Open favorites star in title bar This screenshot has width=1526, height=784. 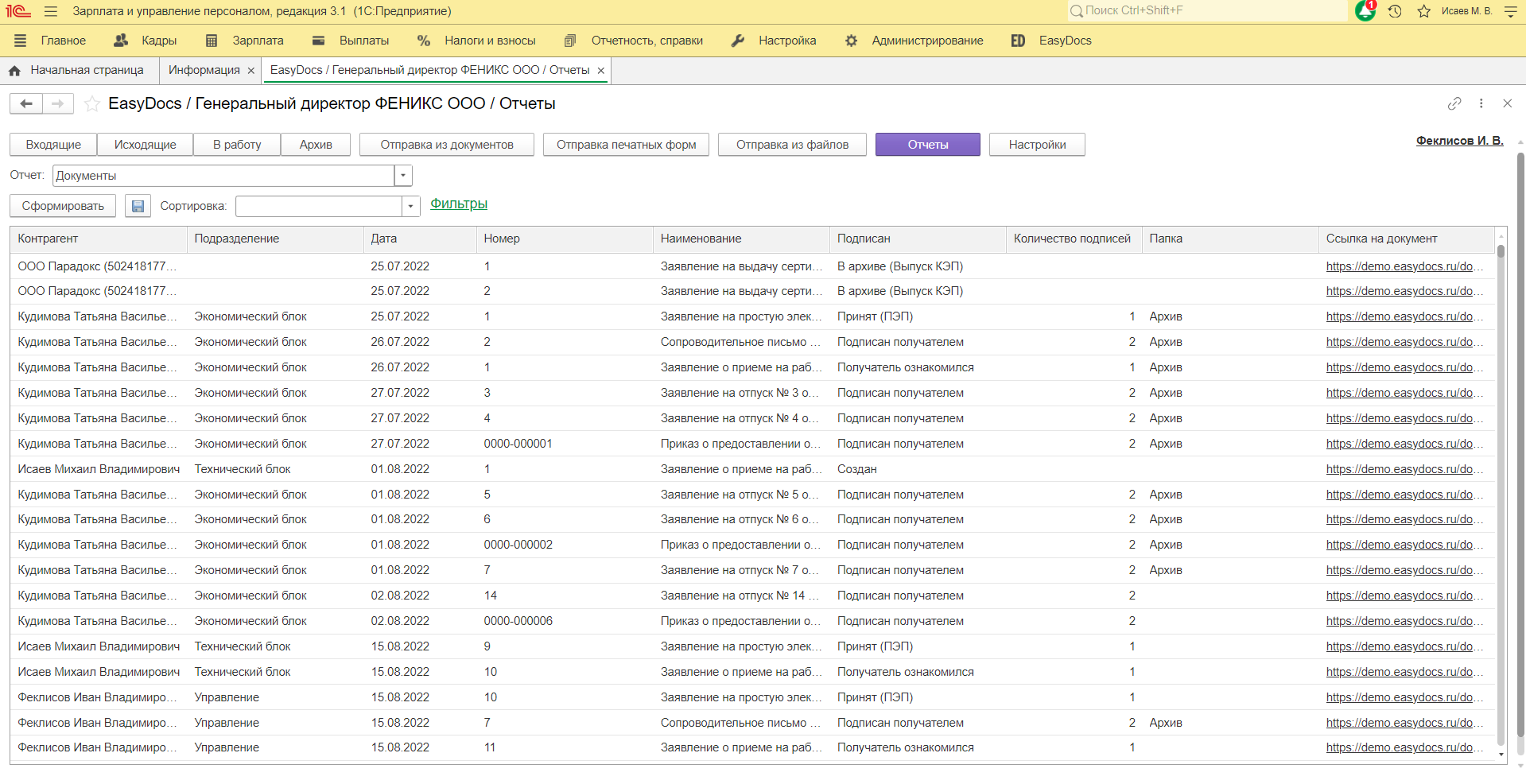[x=1423, y=11]
